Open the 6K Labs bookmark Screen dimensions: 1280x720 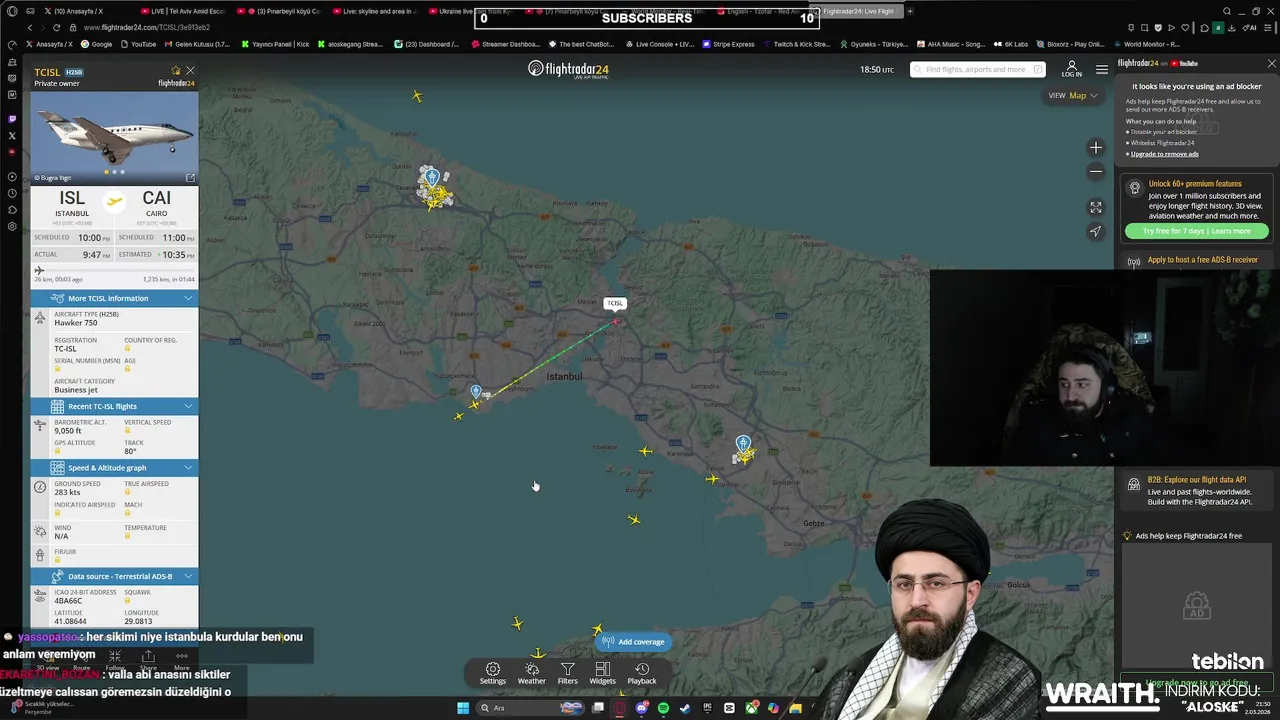tap(1010, 45)
